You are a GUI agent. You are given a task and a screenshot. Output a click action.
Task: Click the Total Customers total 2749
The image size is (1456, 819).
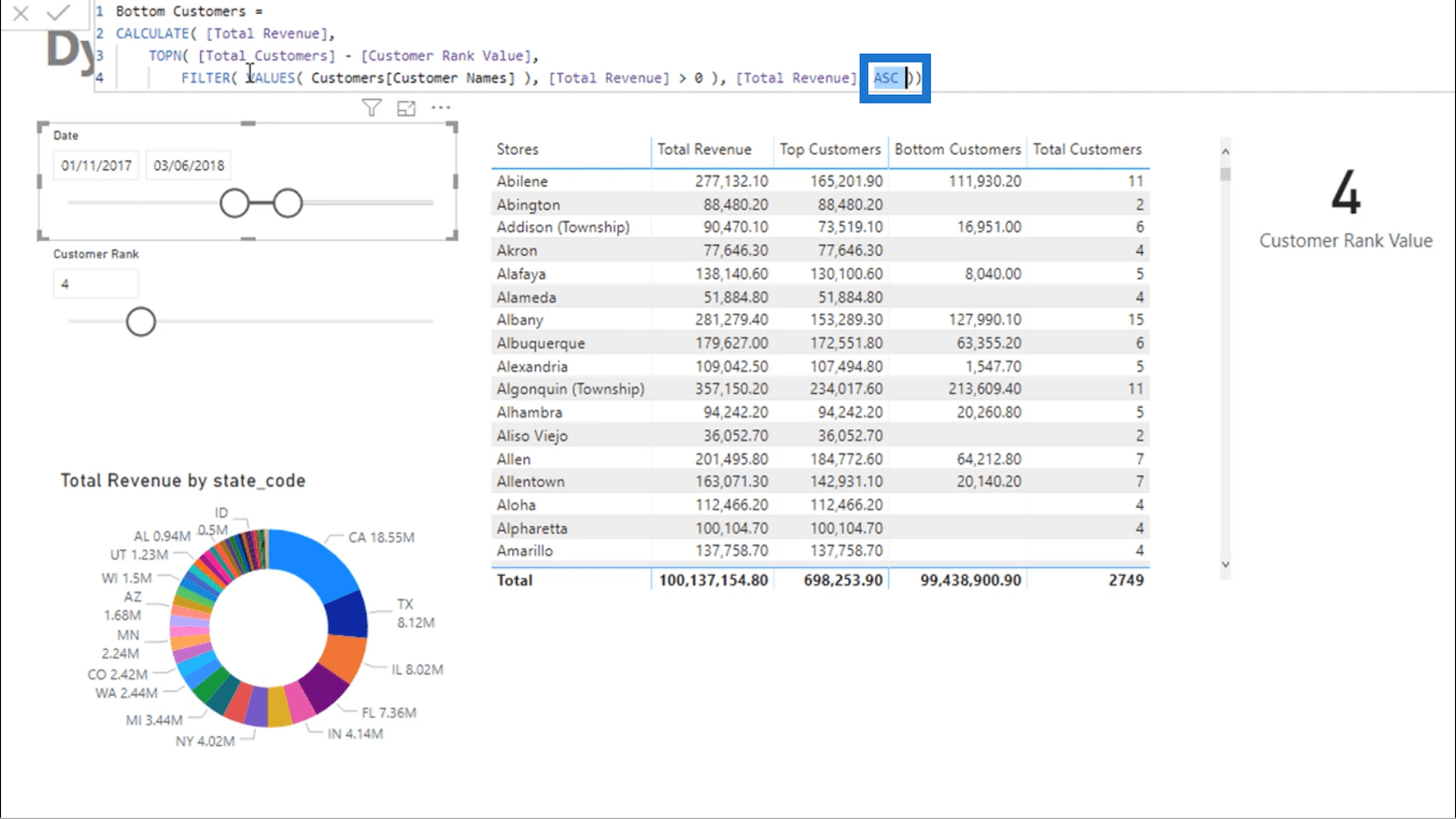1126,580
